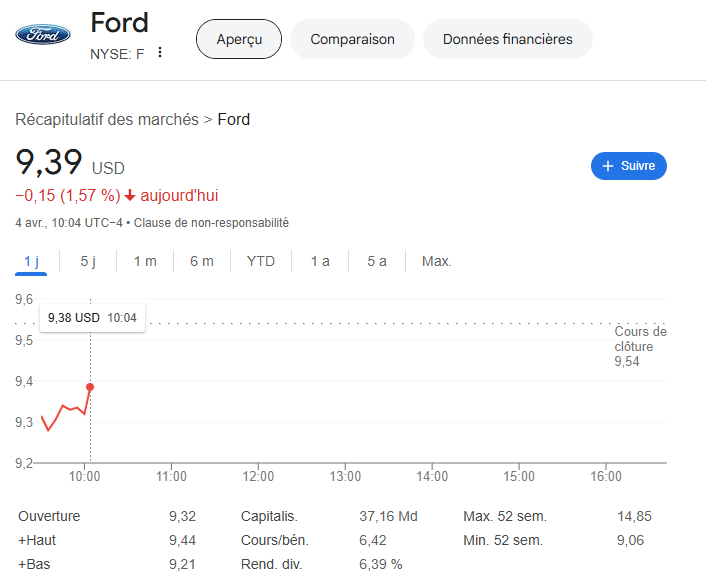Open Clause de non-responsabilité link

click(211, 223)
